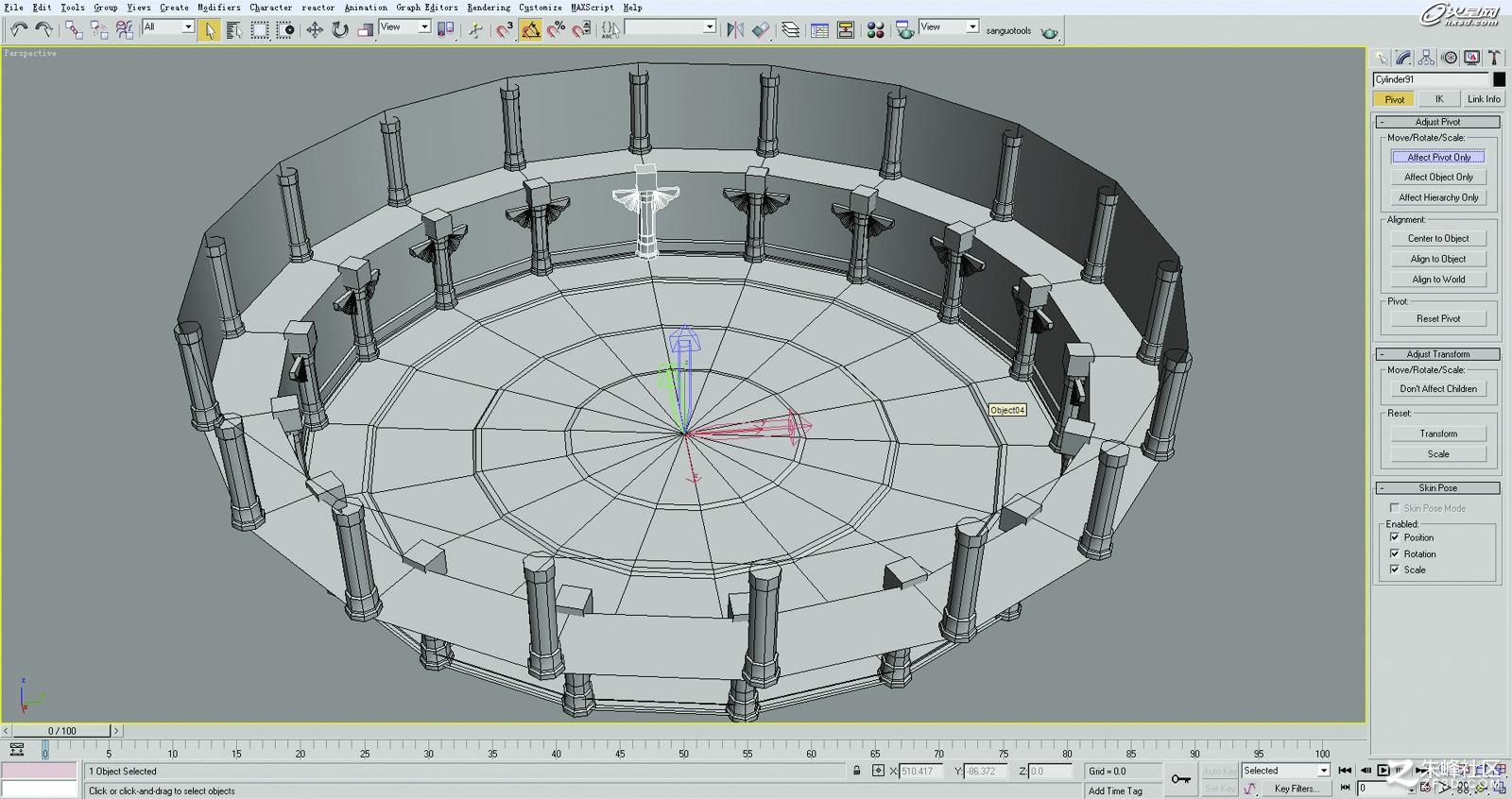Image resolution: width=1512 pixels, height=799 pixels.
Task: Open the MAXScript menu
Action: point(593,7)
